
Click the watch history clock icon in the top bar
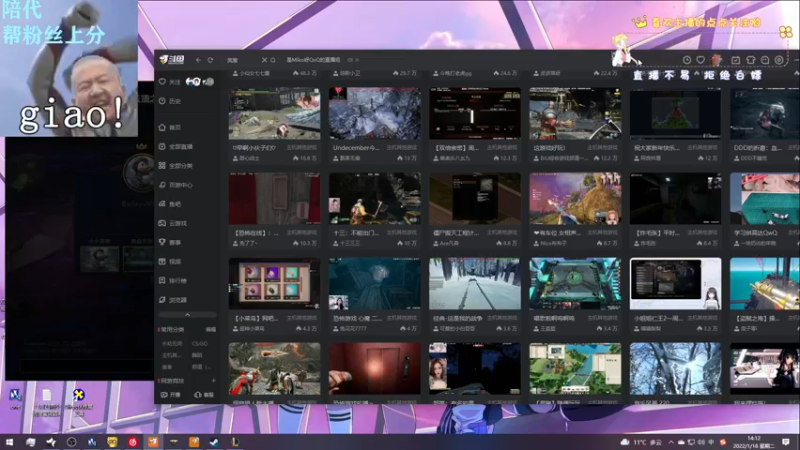(687, 60)
